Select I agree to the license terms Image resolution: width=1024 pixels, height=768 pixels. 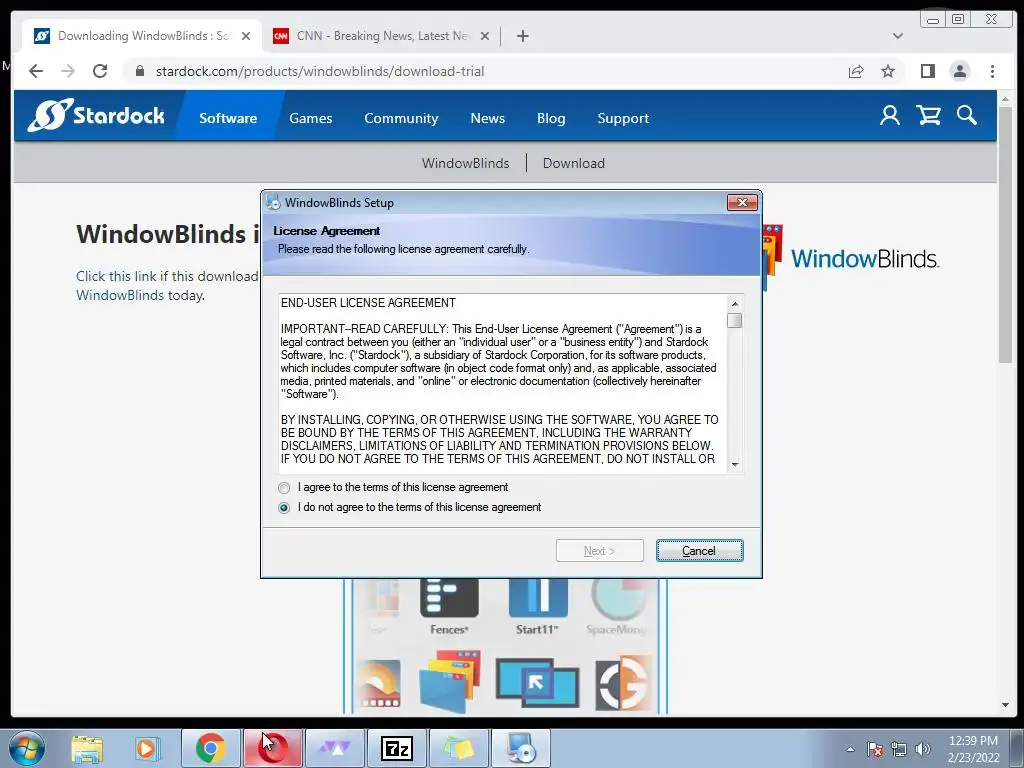(x=283, y=488)
